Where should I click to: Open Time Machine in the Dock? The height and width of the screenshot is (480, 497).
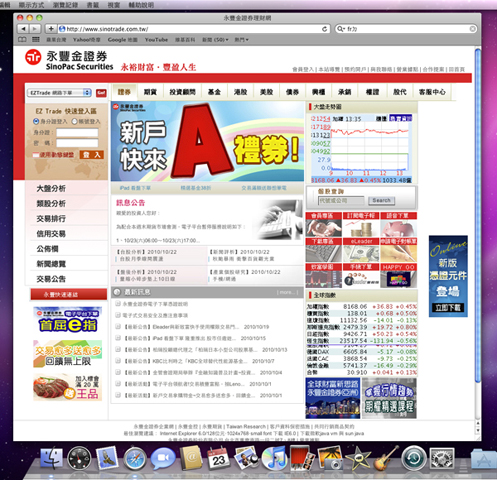[x=414, y=459]
